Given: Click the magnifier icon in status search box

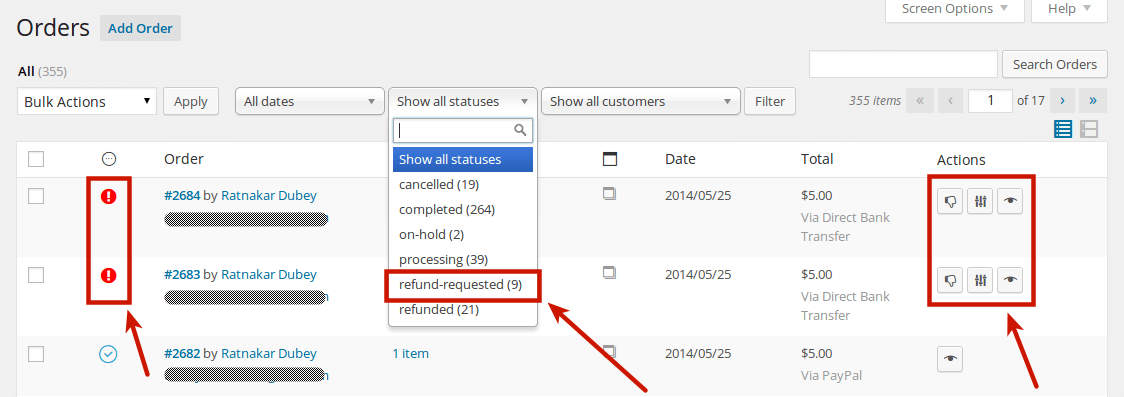Looking at the screenshot, I should (520, 130).
